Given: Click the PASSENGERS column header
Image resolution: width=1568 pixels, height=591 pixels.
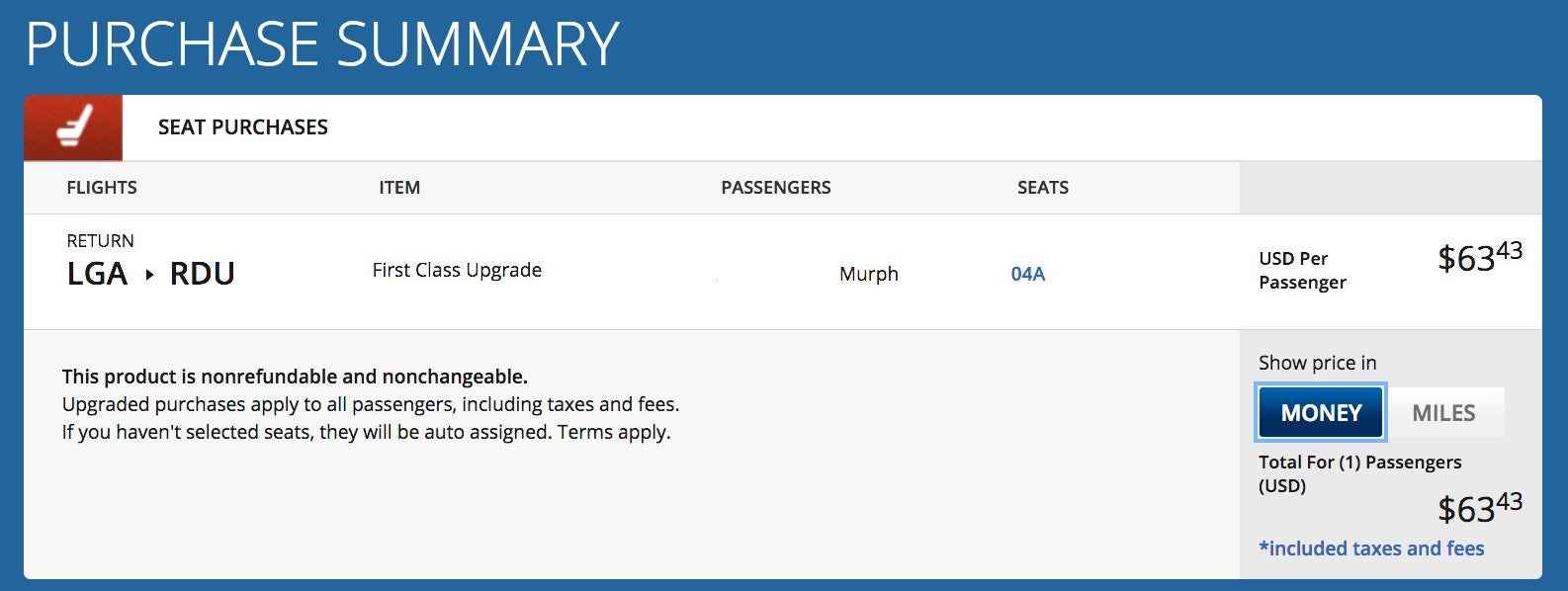Looking at the screenshot, I should pyautogui.click(x=775, y=188).
